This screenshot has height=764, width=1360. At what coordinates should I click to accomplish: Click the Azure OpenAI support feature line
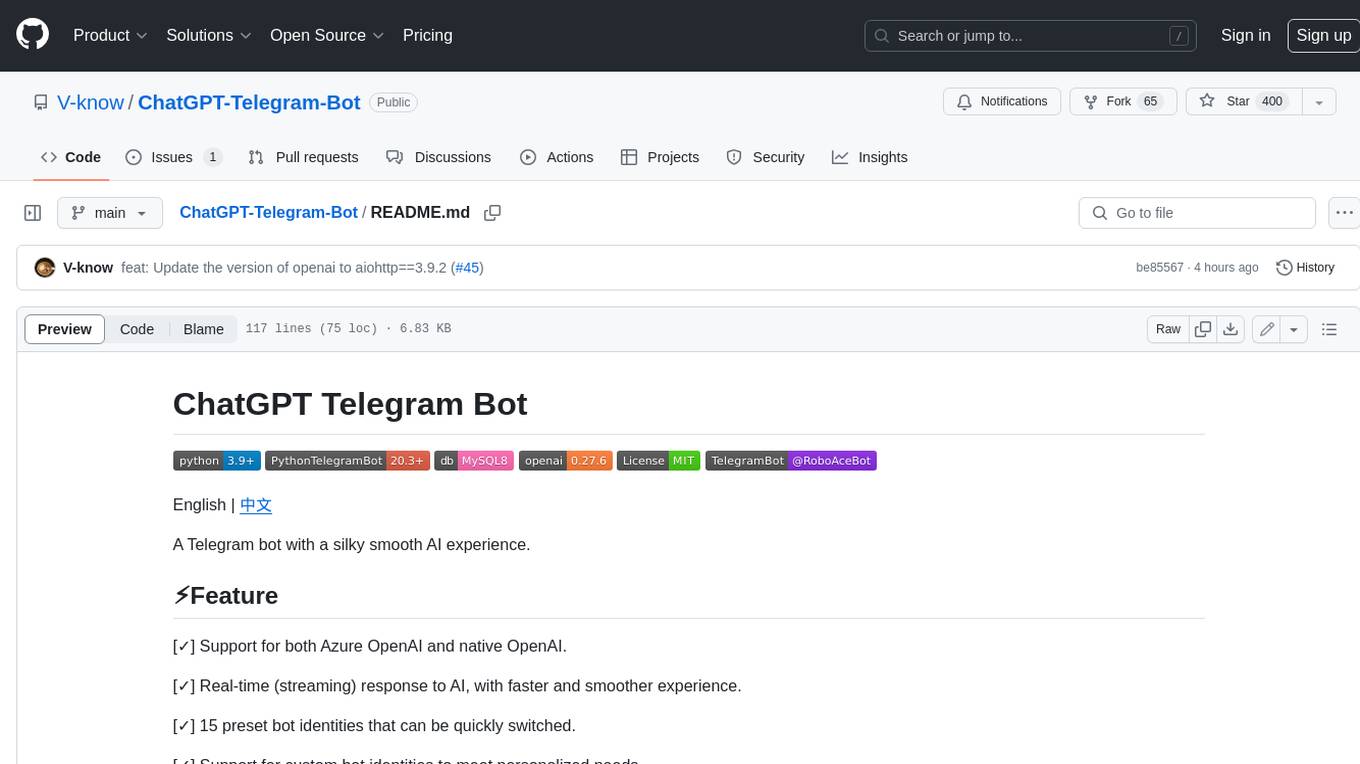click(370, 646)
